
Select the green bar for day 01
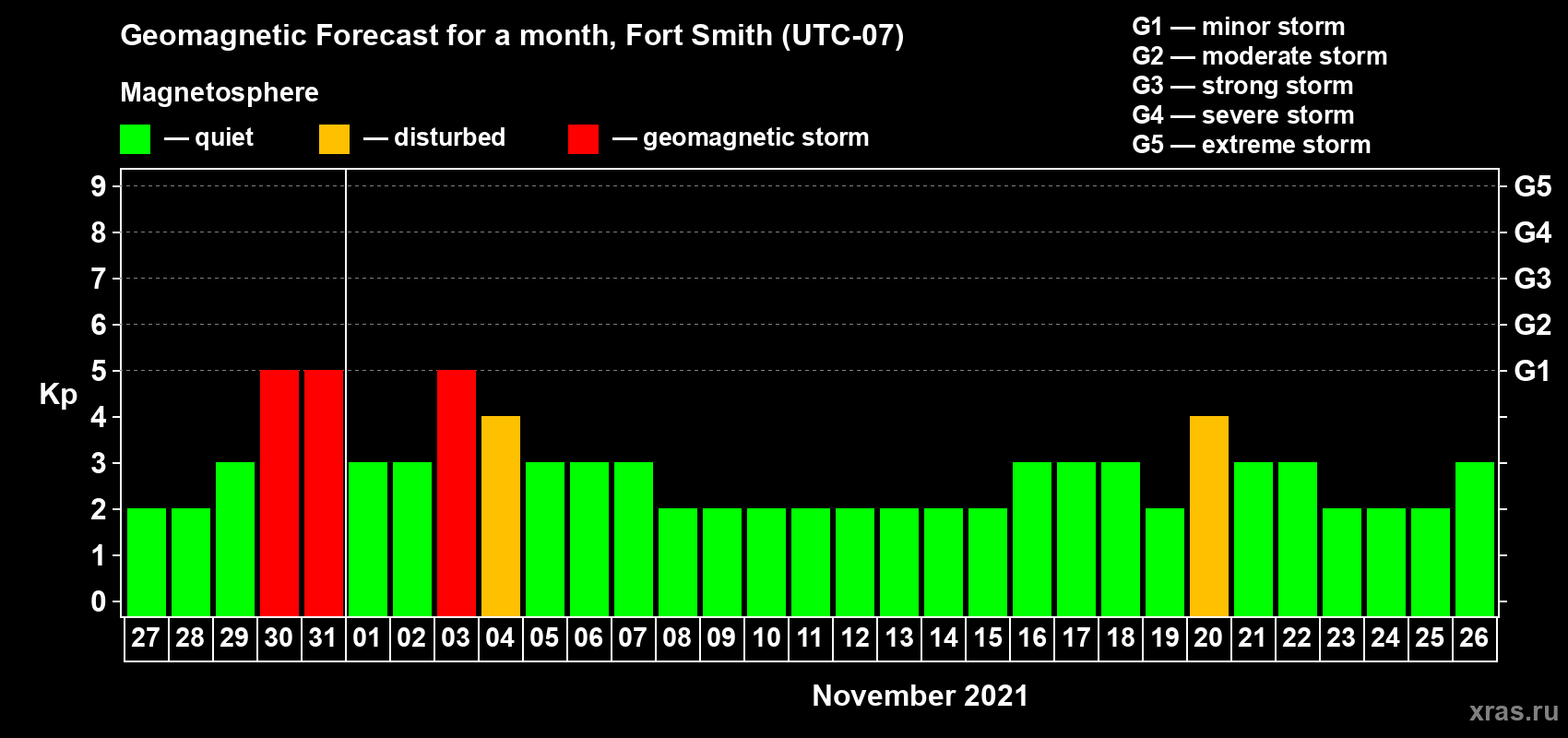(x=368, y=539)
